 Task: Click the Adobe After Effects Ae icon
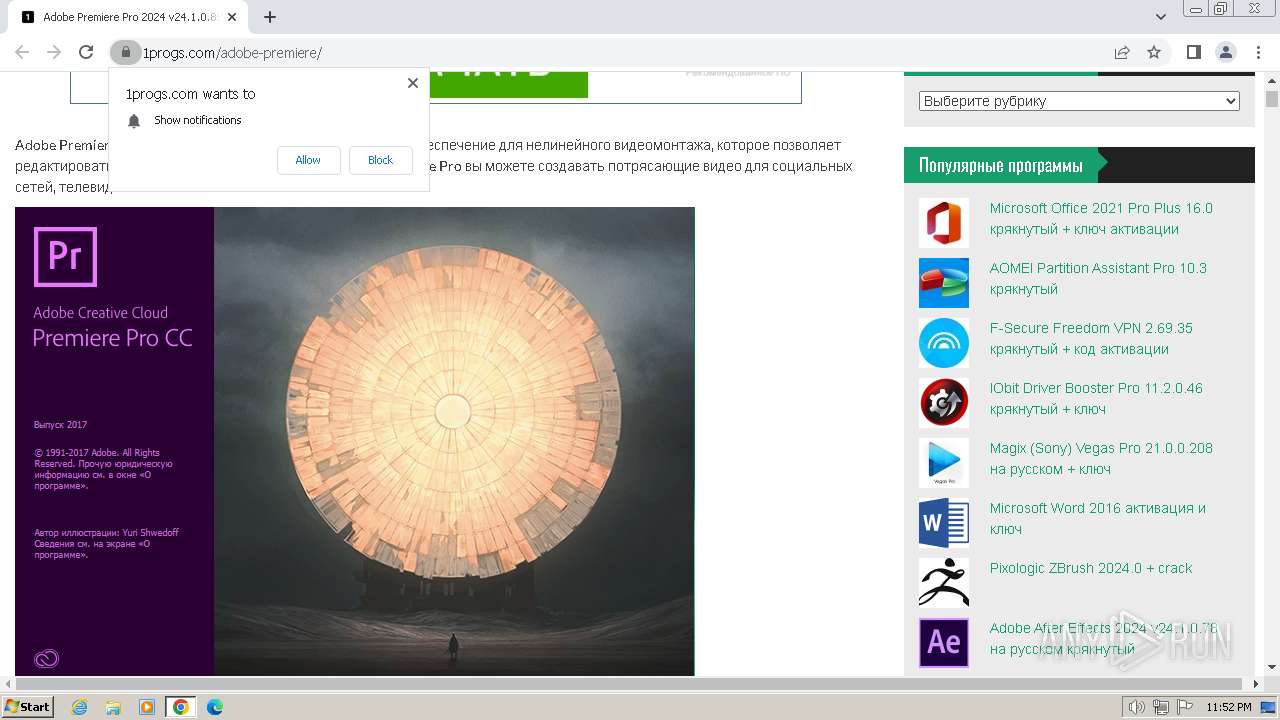click(x=944, y=643)
